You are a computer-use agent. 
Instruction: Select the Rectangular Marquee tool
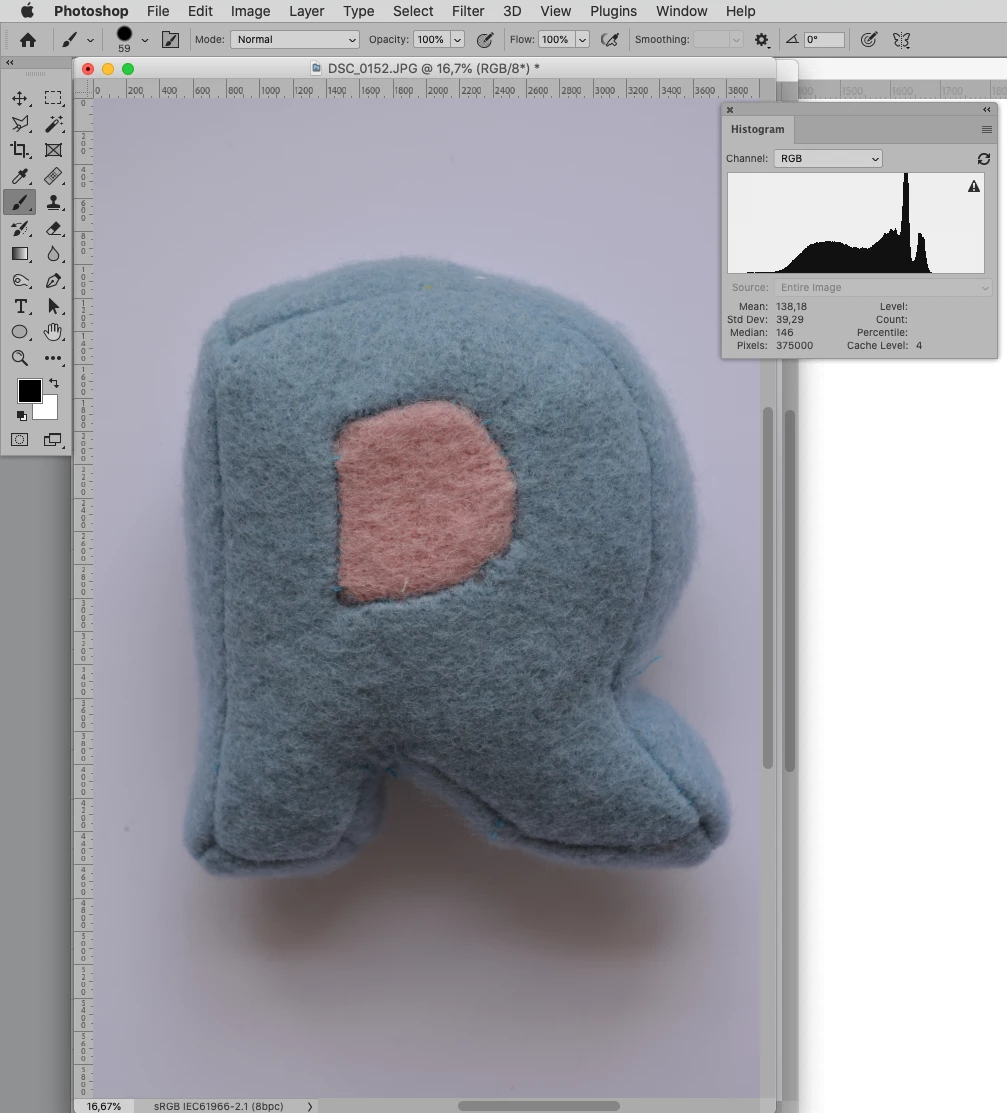[x=53, y=98]
